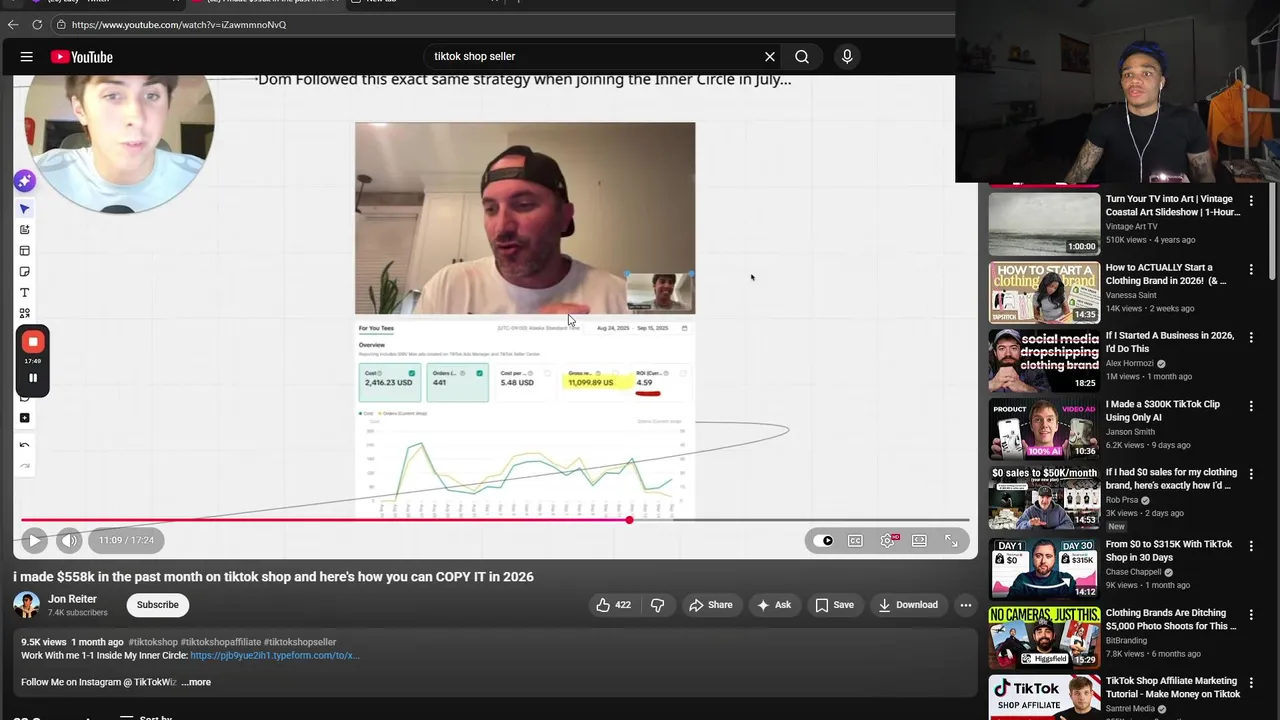This screenshot has height=720, width=1280.
Task: Like the video with 422 likes
Action: coord(613,605)
